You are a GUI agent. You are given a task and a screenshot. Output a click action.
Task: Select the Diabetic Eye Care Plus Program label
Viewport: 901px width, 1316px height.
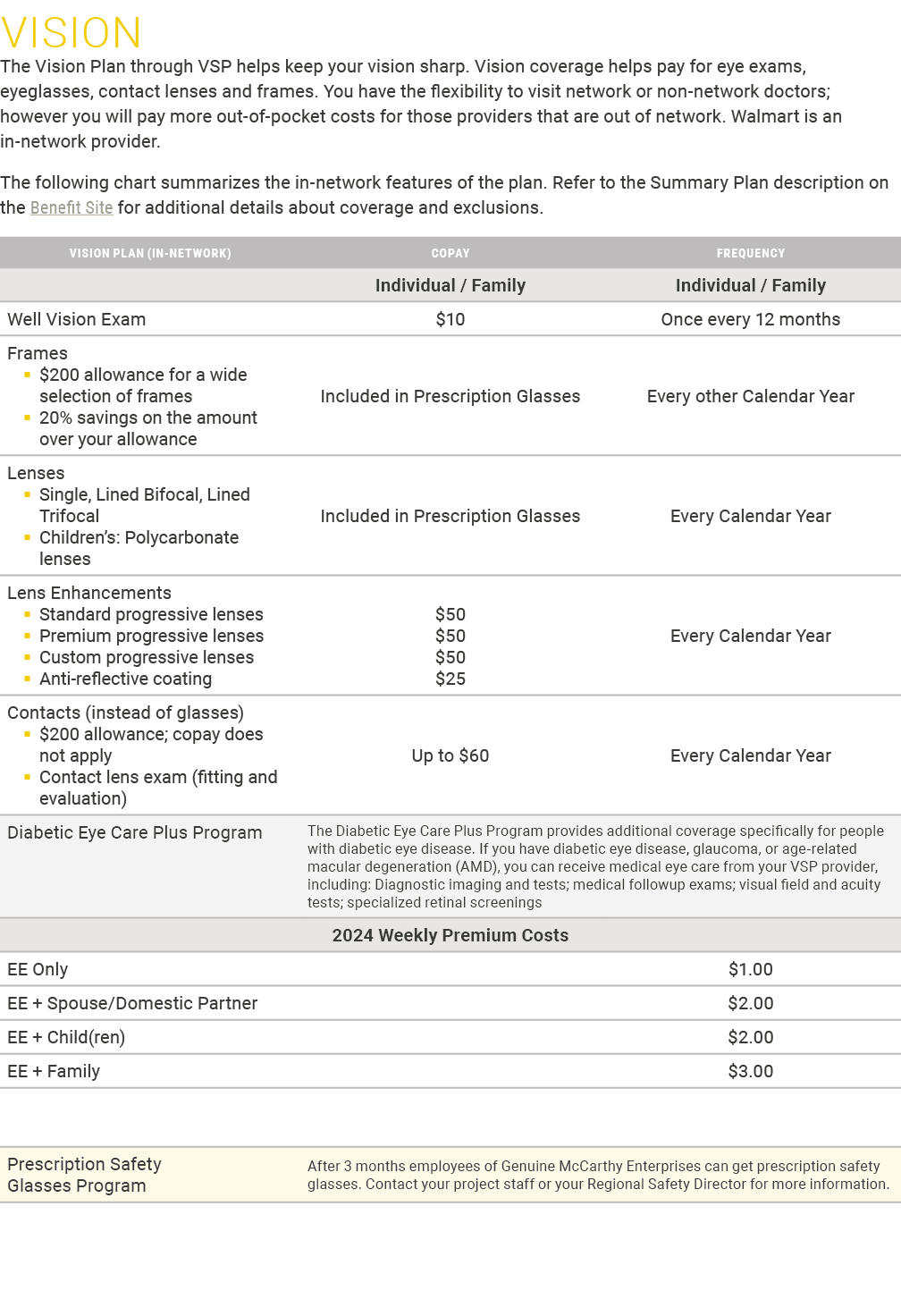[x=135, y=832]
